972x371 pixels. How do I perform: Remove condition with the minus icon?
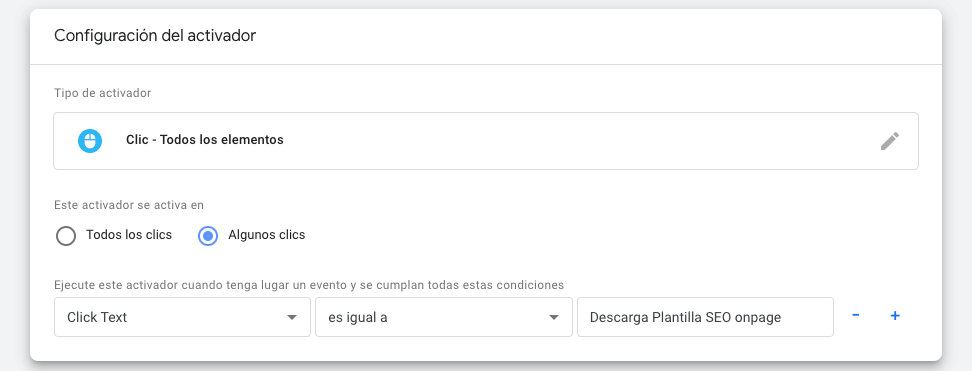tap(855, 315)
